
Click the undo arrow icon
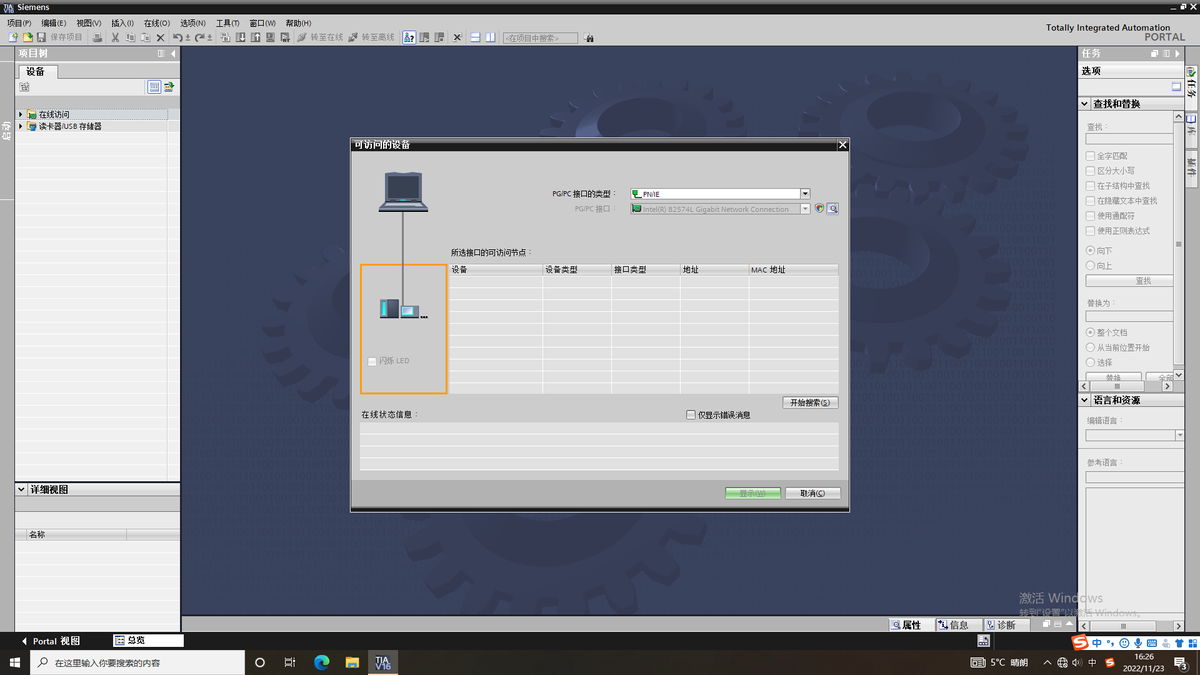(178, 38)
